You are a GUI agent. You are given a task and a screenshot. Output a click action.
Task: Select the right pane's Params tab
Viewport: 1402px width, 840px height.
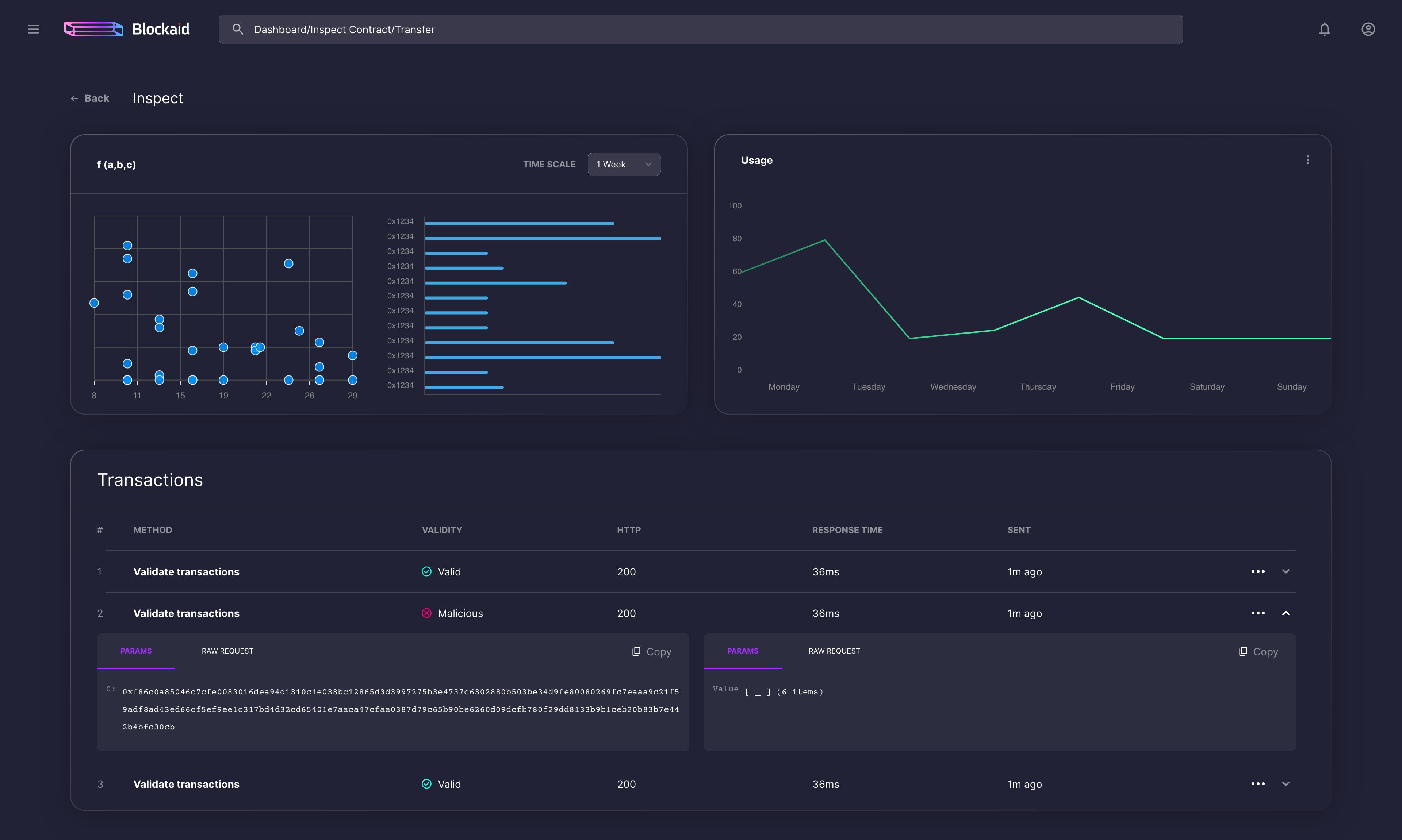point(742,651)
